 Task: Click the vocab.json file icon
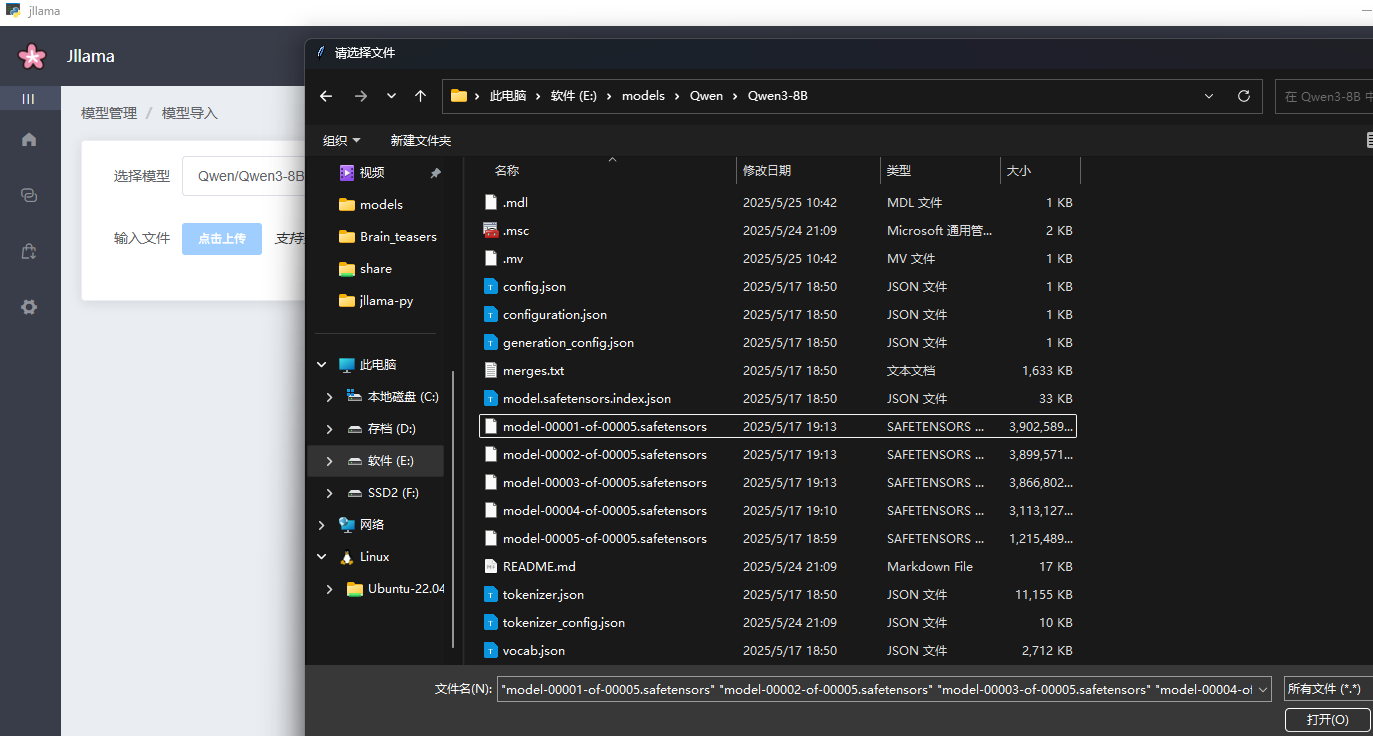[490, 650]
